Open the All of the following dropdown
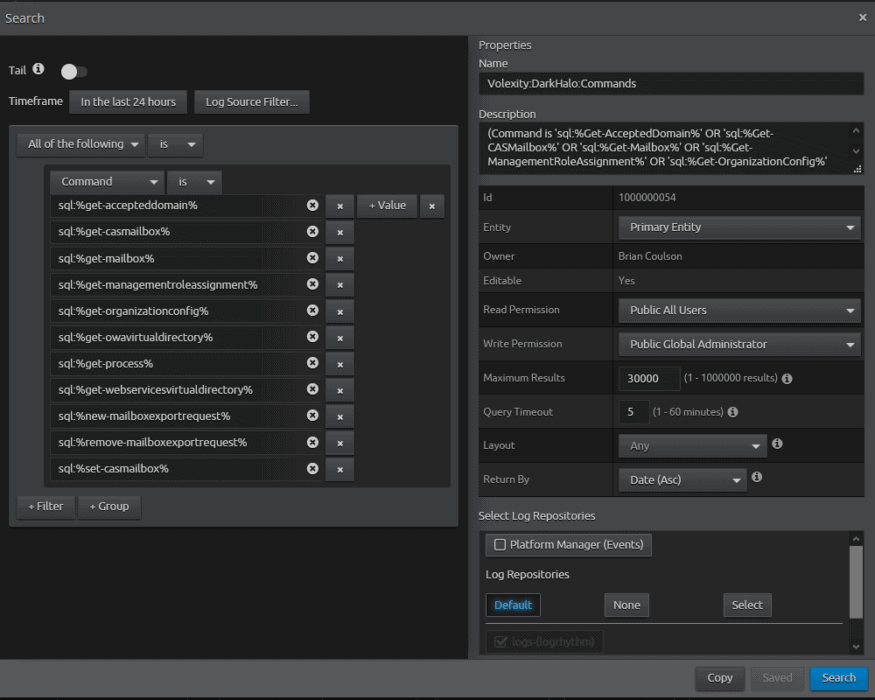Screen dimensions: 875x700 (x=80, y=143)
